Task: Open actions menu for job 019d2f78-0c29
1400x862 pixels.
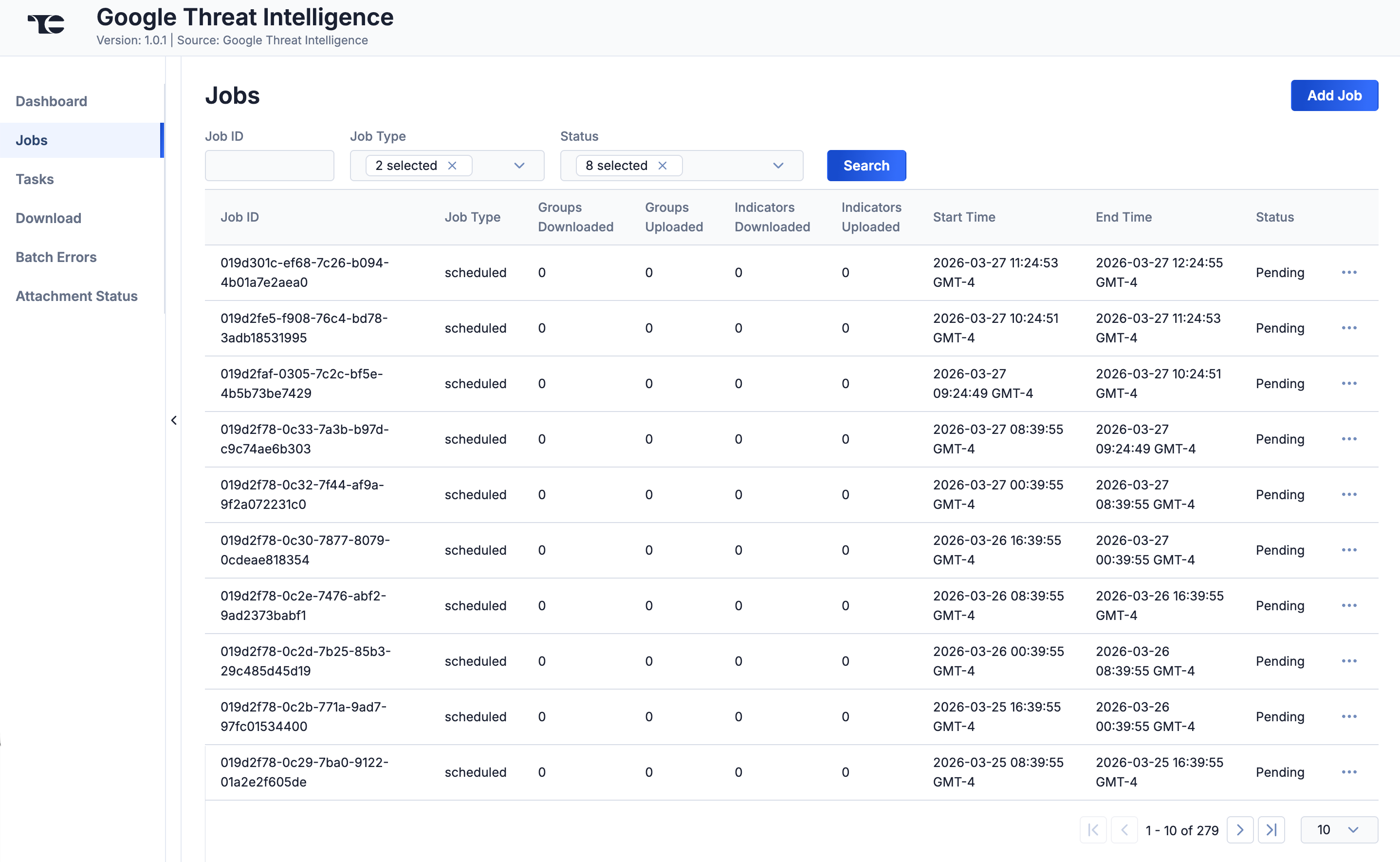Action: [x=1349, y=772]
